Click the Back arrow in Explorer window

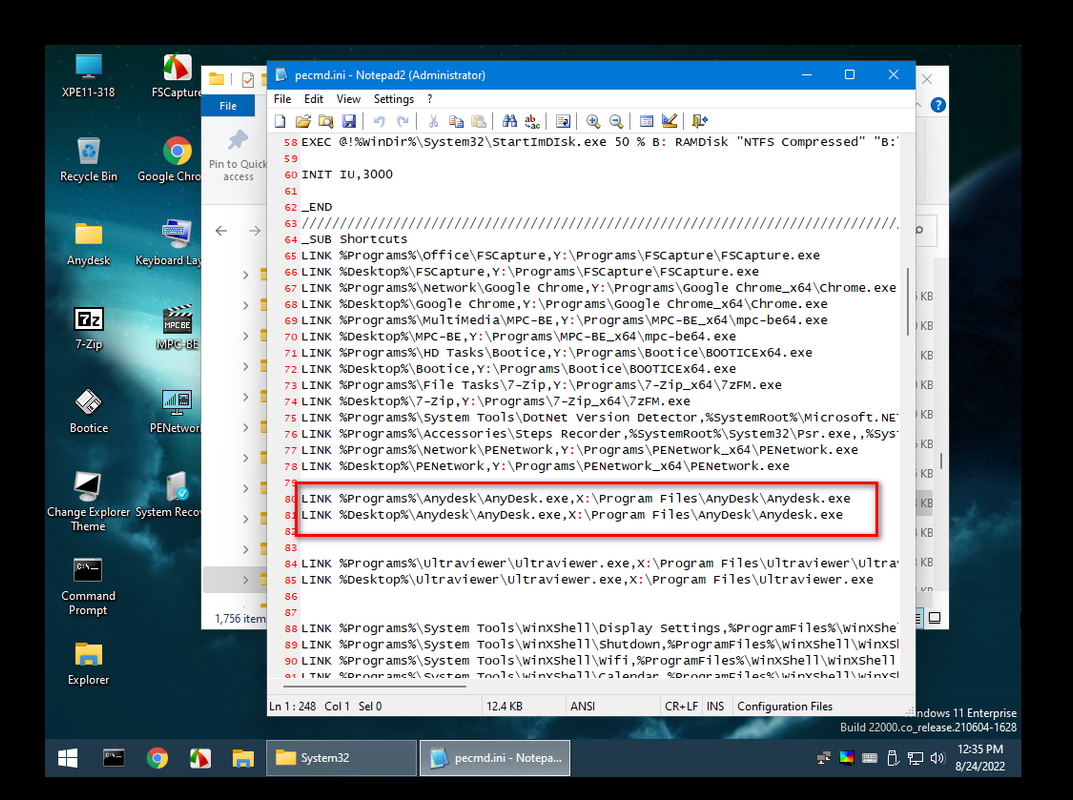click(x=221, y=231)
